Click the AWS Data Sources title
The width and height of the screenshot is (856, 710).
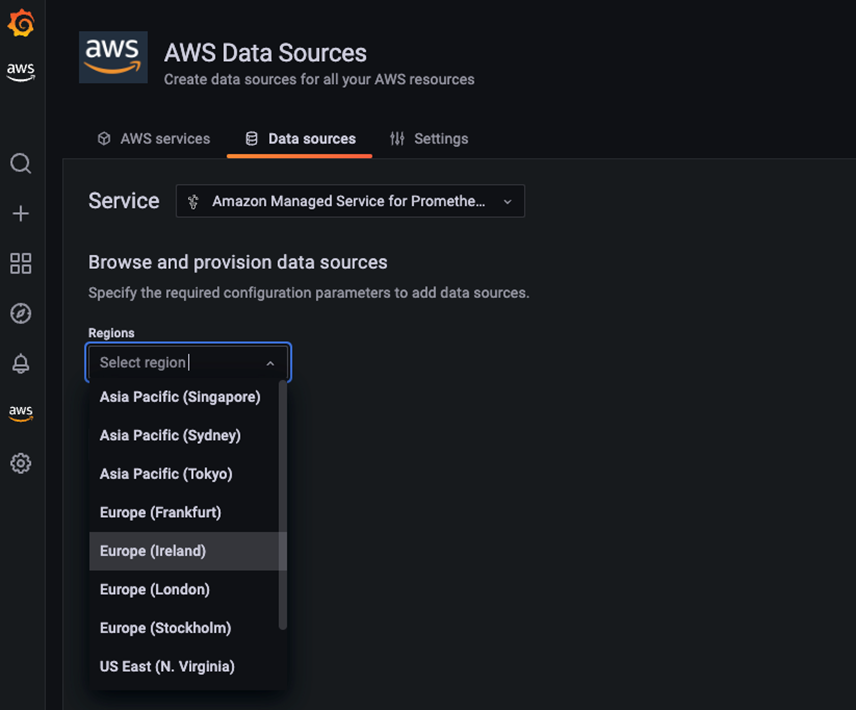(265, 53)
